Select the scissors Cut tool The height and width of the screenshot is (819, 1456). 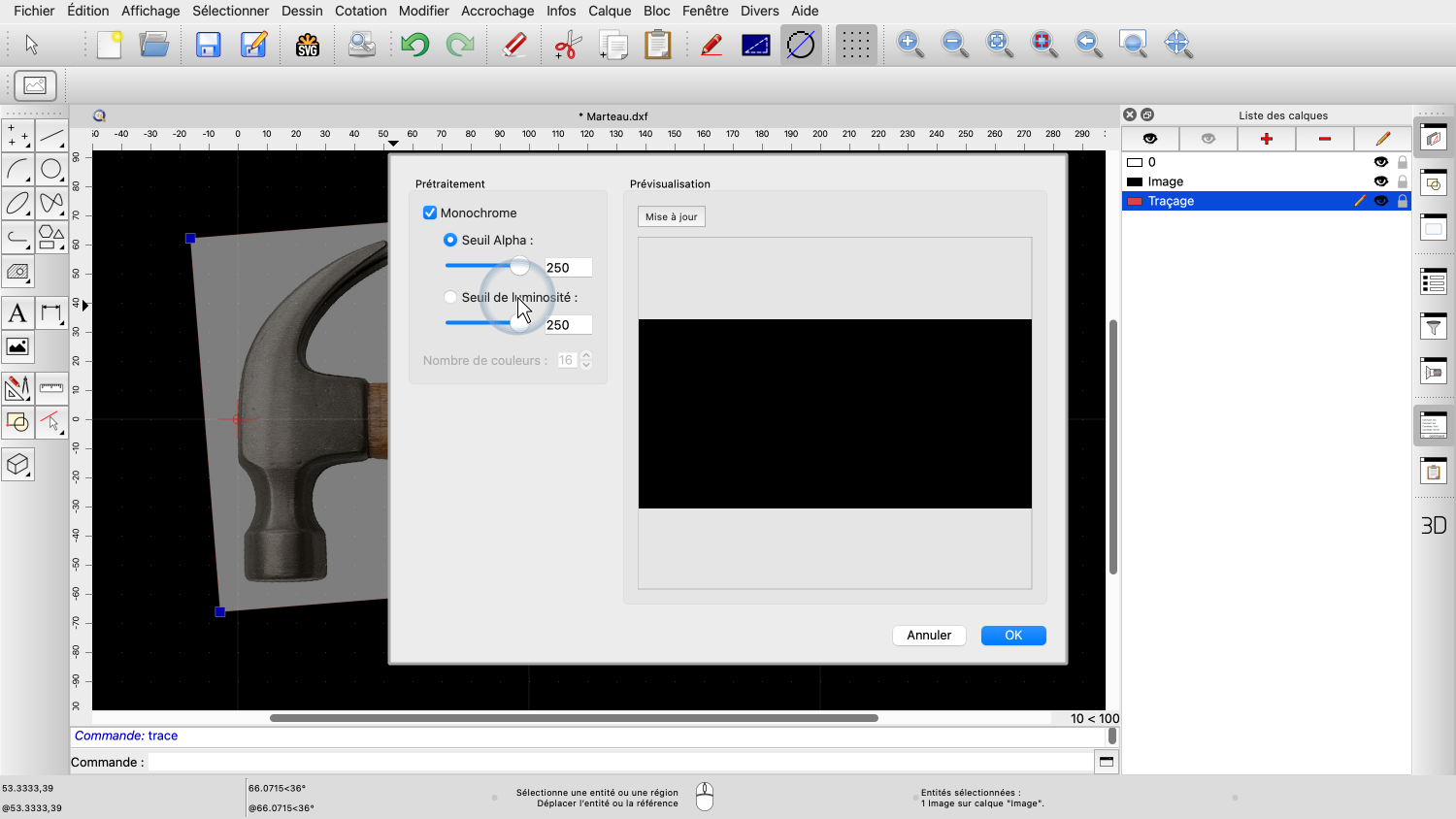pos(567,45)
